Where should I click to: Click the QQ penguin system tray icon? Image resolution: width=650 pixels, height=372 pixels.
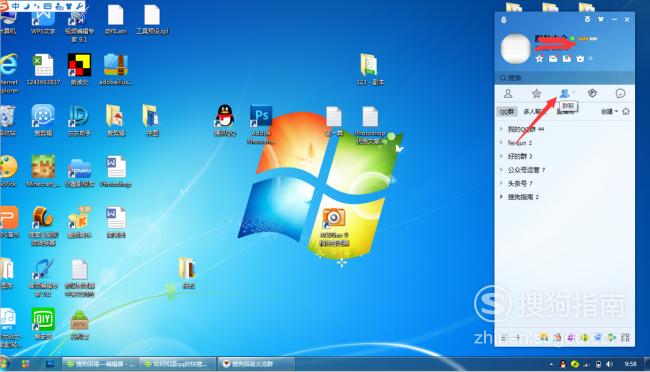tap(563, 364)
